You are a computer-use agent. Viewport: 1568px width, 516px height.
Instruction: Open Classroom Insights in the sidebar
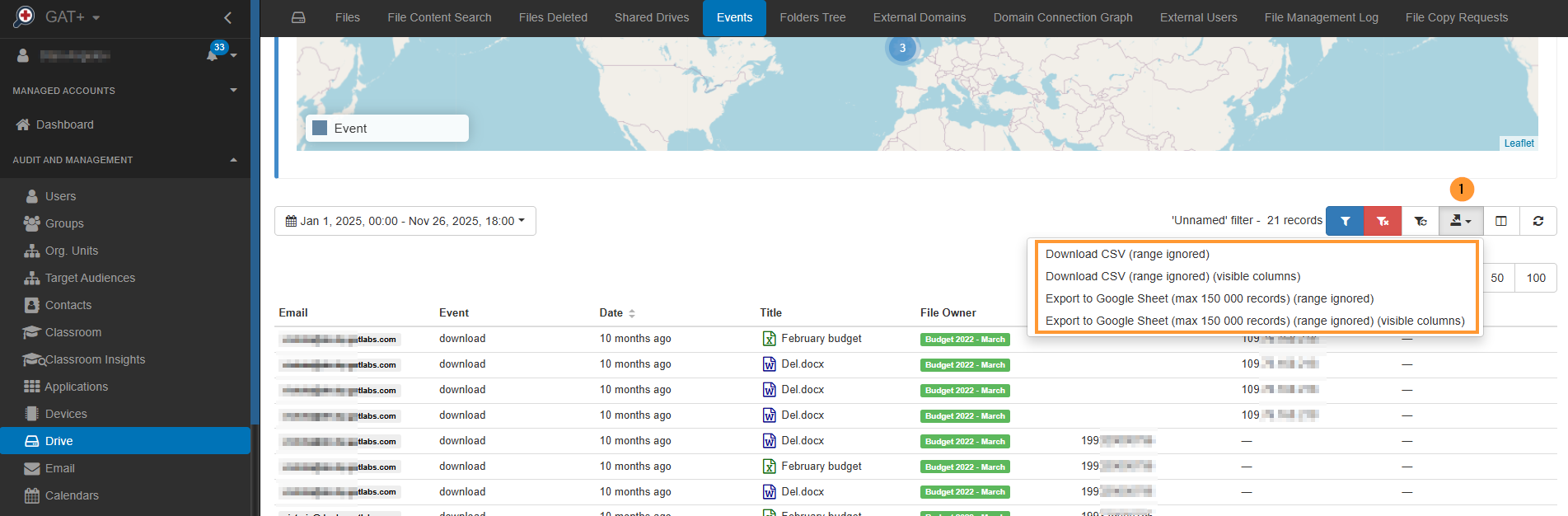tap(95, 359)
